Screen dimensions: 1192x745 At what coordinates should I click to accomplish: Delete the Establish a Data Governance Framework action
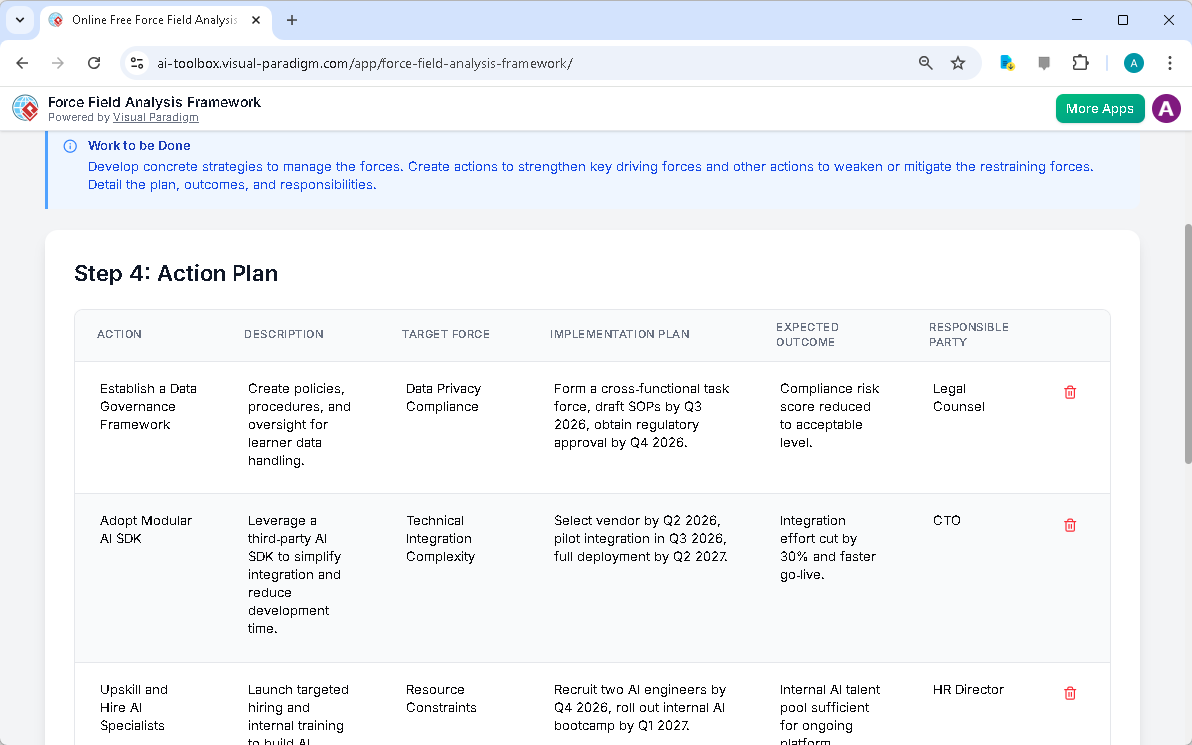1070,392
